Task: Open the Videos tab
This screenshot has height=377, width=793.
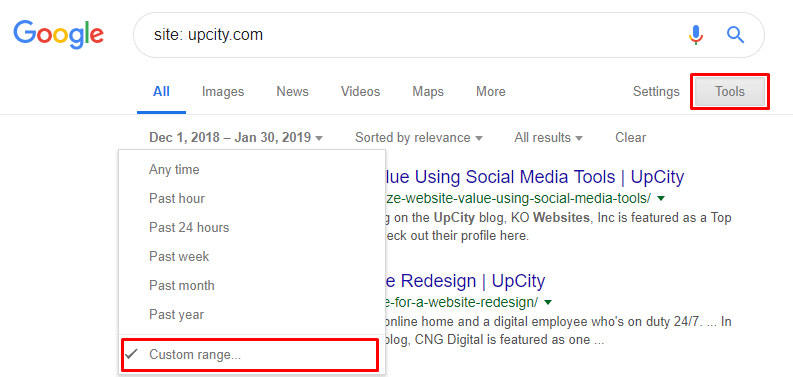Action: [x=361, y=92]
